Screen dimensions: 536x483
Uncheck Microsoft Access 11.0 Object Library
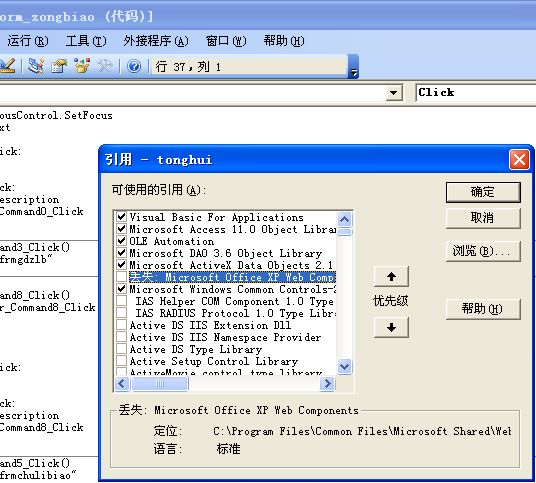point(121,229)
